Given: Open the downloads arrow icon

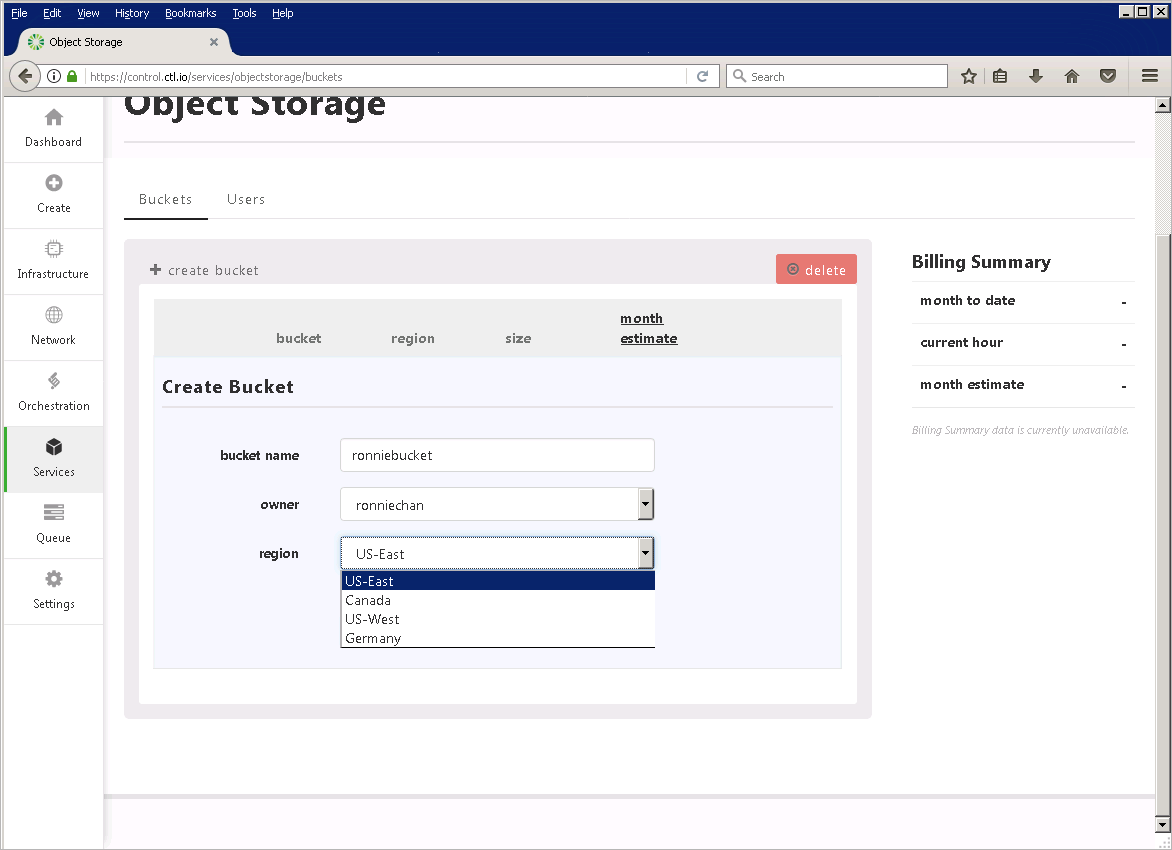Looking at the screenshot, I should (x=1036, y=76).
